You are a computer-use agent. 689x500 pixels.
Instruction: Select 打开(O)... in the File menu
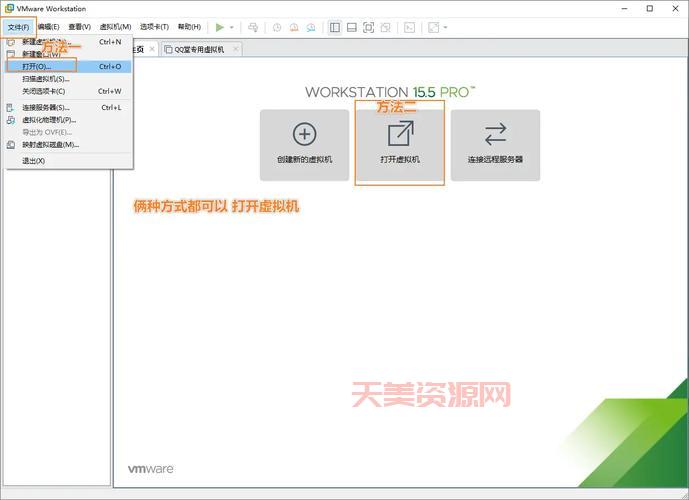coord(69,66)
